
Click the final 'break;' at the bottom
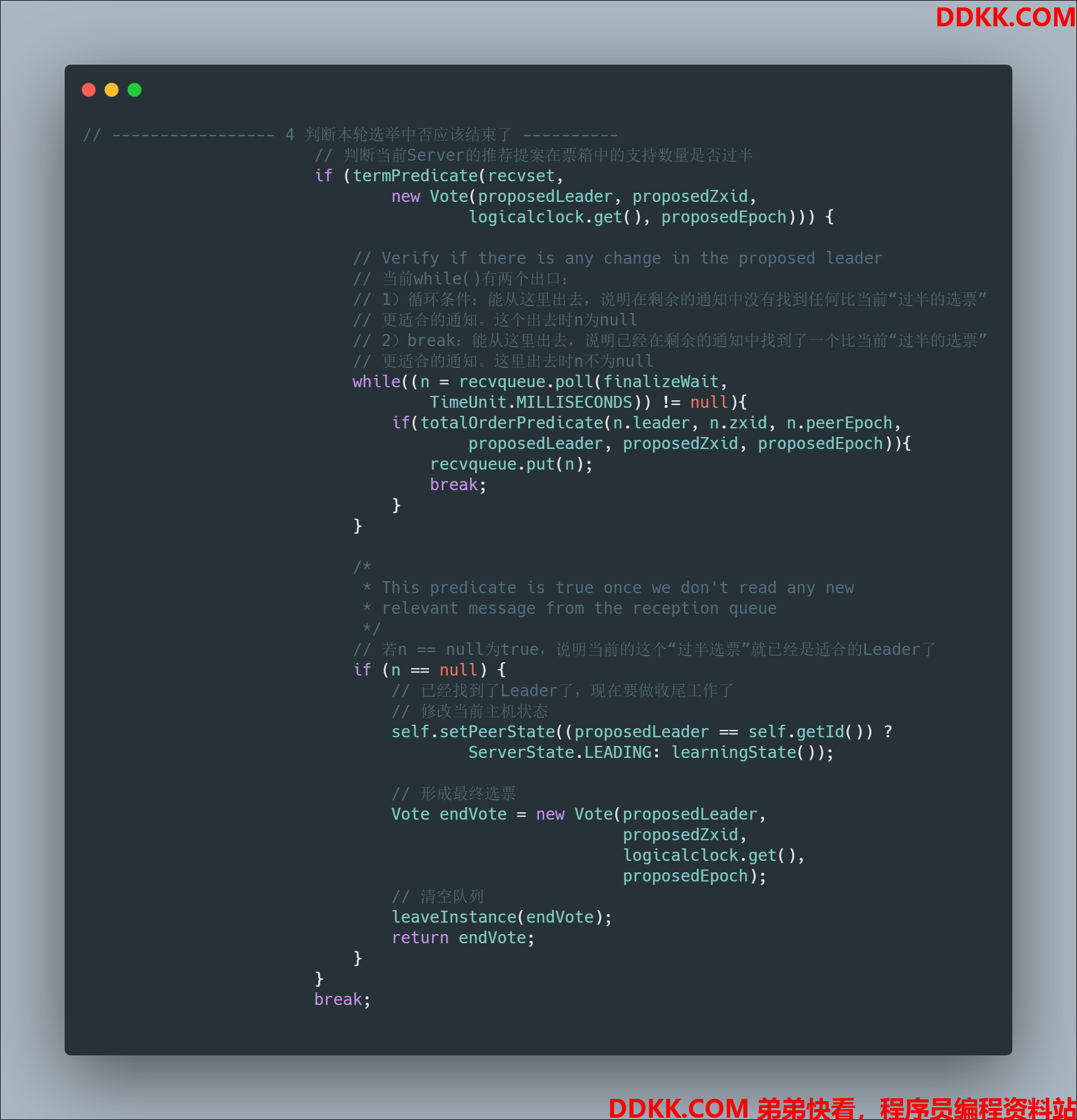click(342, 999)
